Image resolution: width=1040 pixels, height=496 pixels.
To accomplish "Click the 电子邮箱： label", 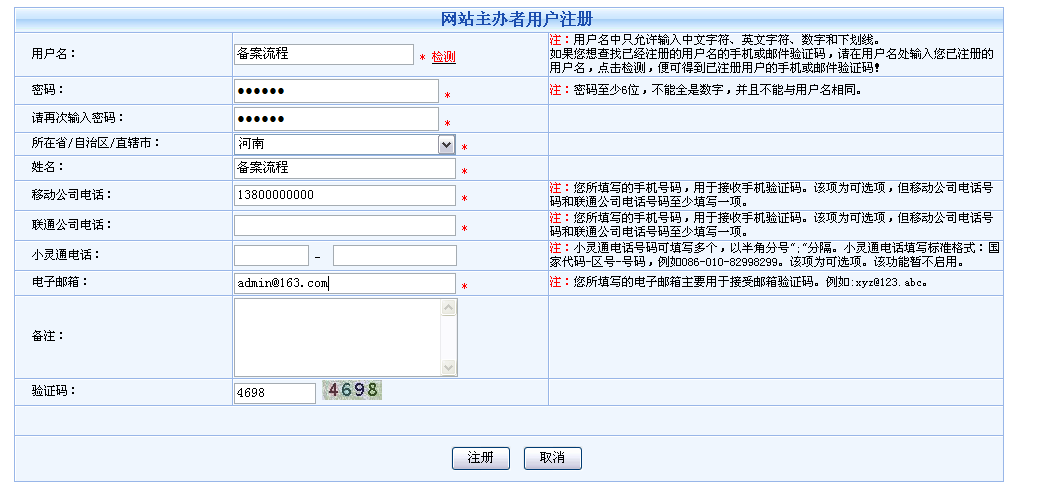I will tap(60, 282).
